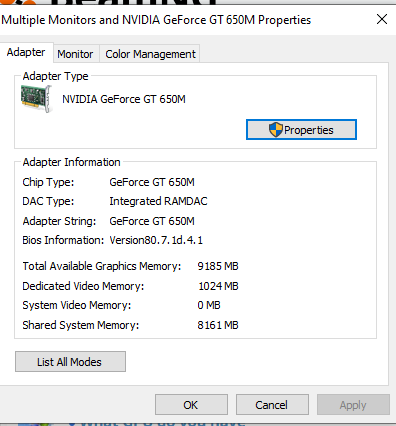Click the Chip Type value text

[x=152, y=182]
